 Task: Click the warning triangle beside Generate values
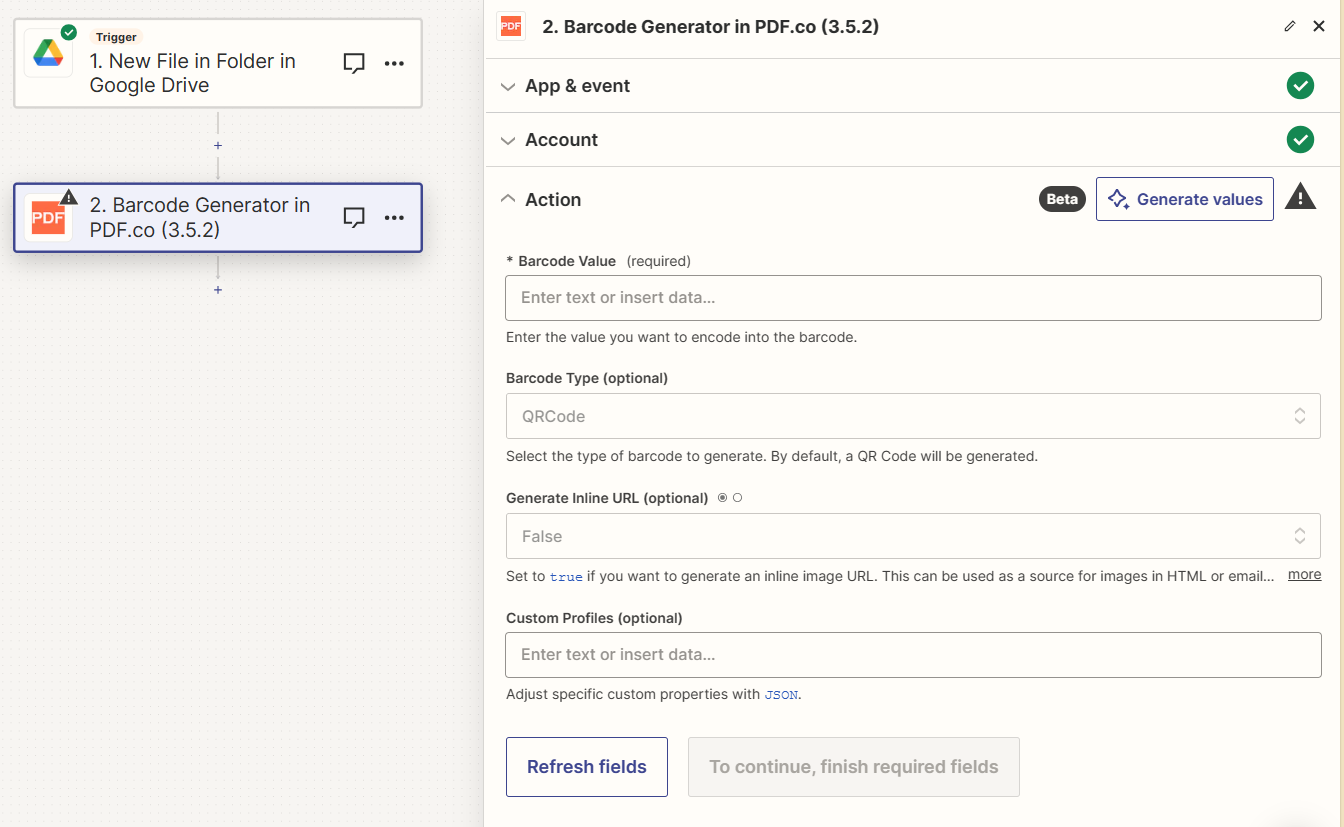[x=1300, y=198]
